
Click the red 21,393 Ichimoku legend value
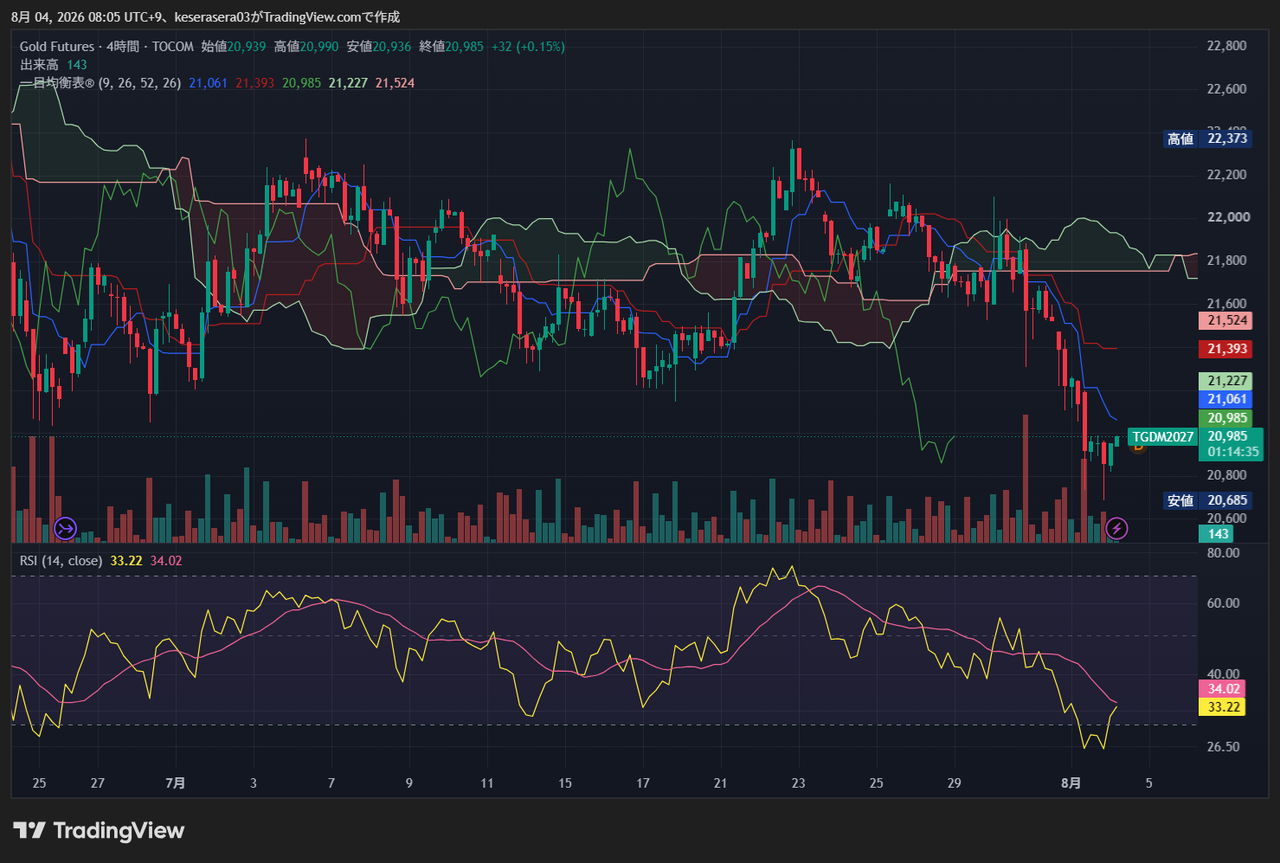tap(255, 83)
